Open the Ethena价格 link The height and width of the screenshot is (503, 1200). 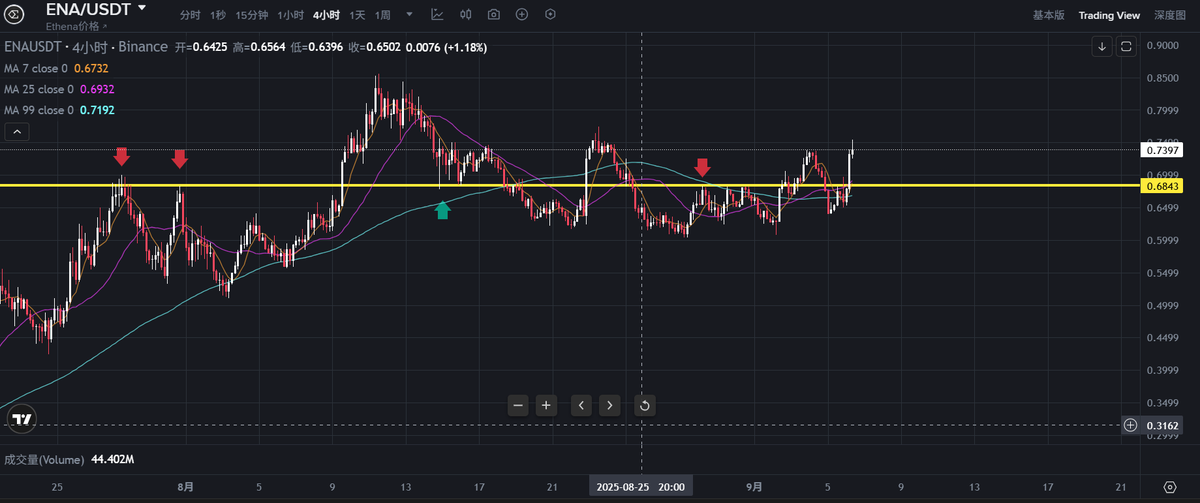coord(76,26)
